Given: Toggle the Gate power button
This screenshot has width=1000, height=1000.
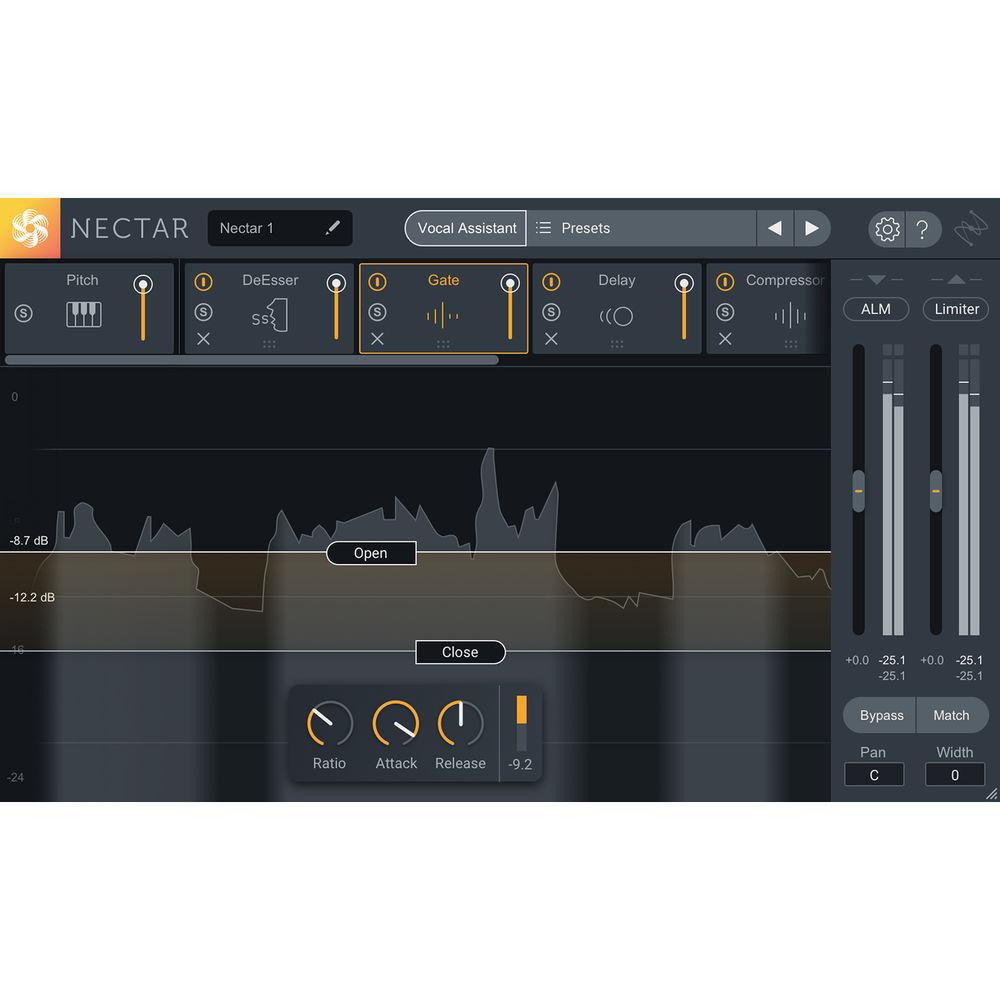Looking at the screenshot, I should pos(378,281).
